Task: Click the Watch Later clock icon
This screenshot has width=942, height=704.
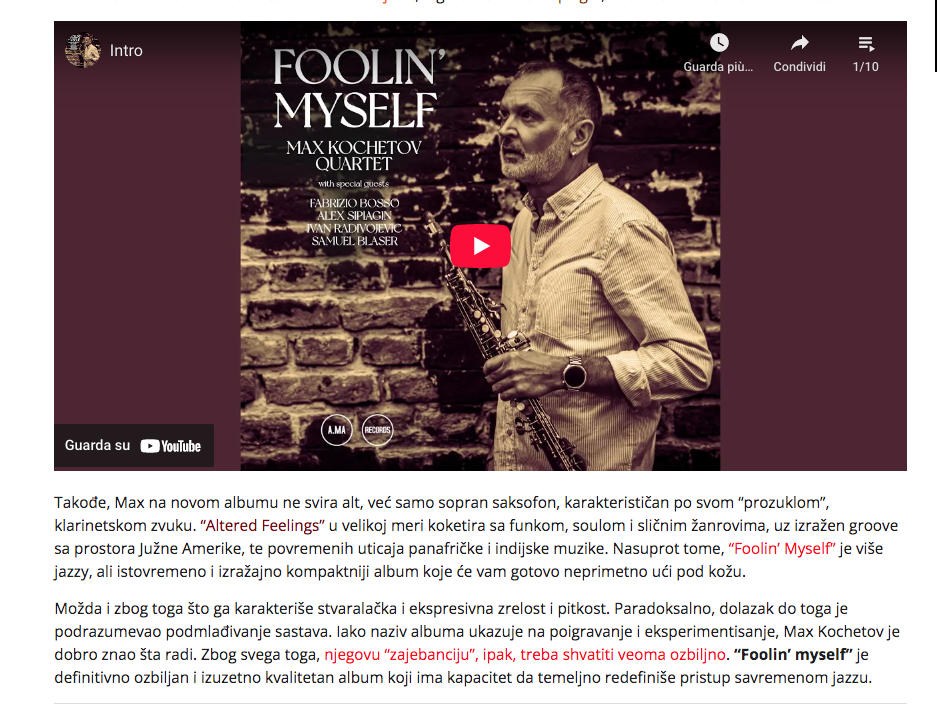Action: (719, 43)
